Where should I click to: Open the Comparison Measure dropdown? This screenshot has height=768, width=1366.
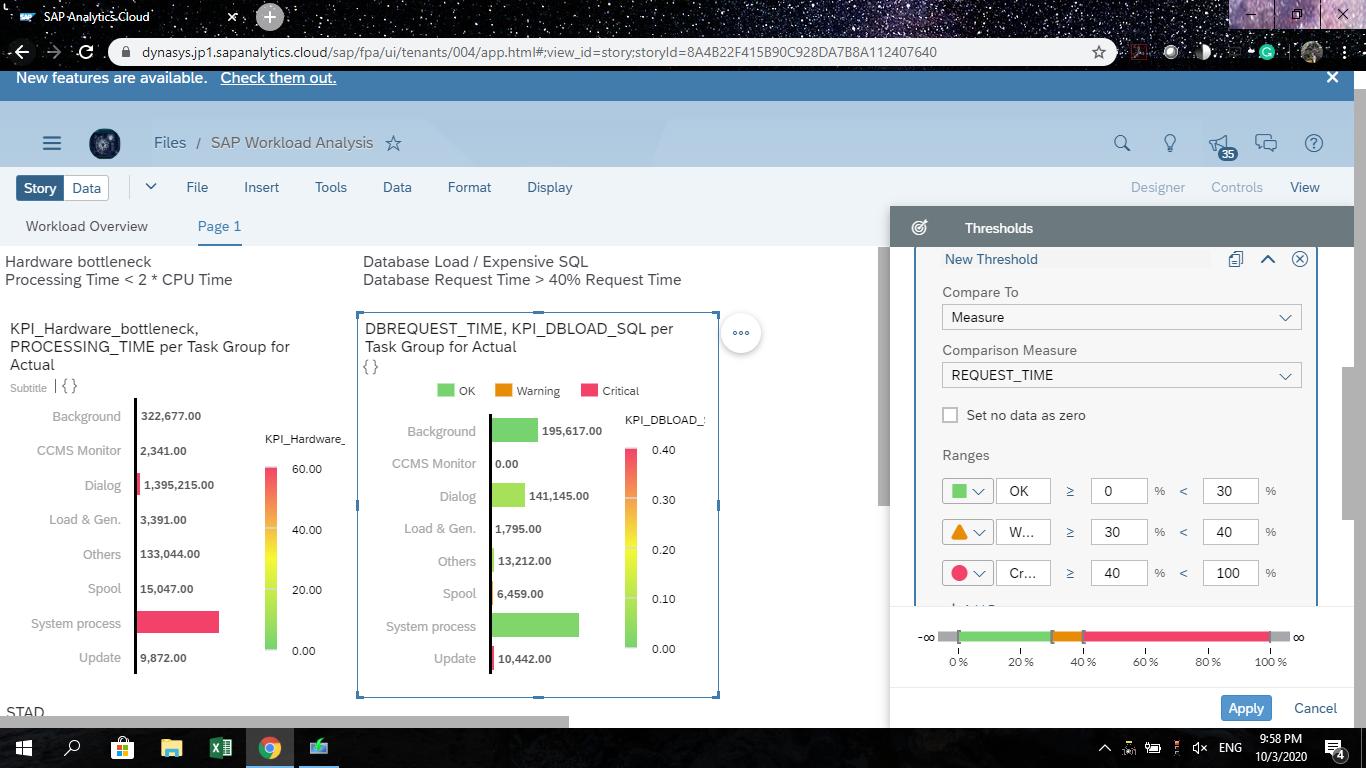pos(1120,374)
